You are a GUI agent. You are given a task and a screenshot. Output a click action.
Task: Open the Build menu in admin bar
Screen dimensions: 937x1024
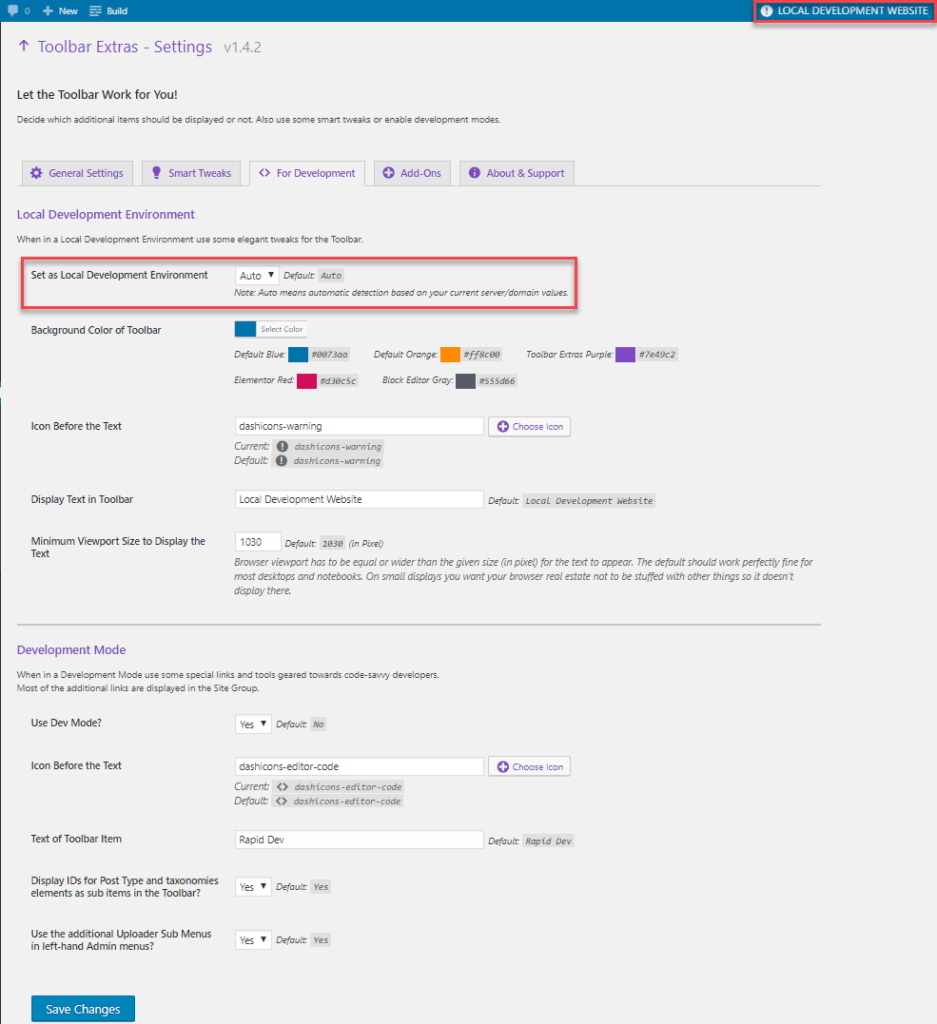click(x=108, y=11)
